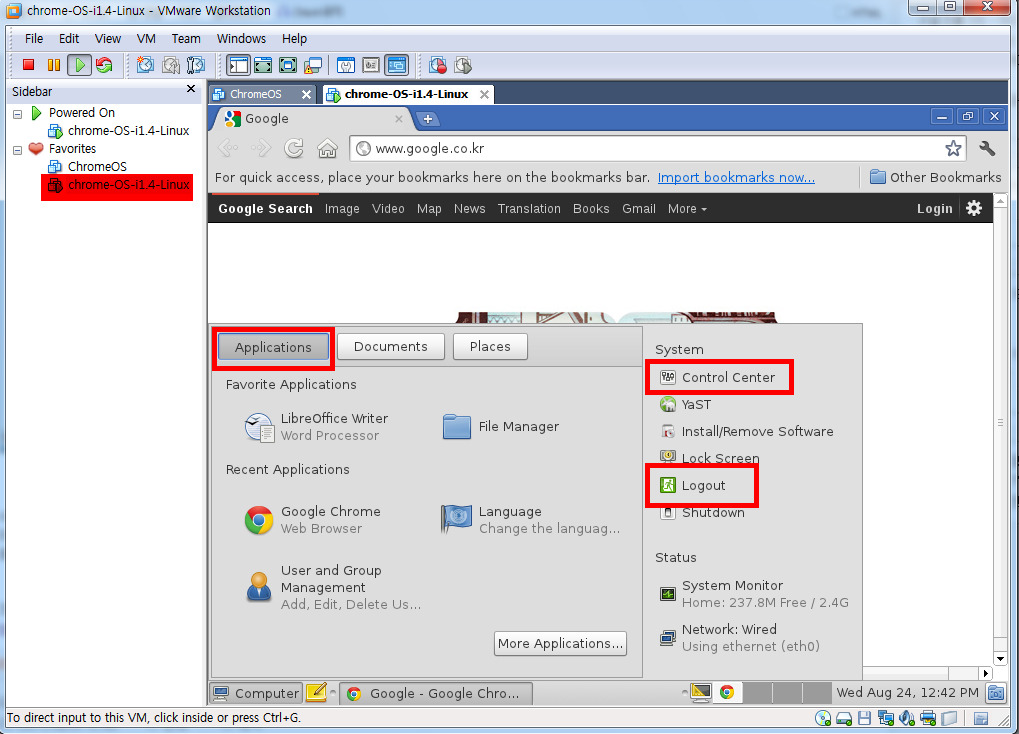Click Chrome's wrench settings icon
The height and width of the screenshot is (734, 1019).
click(987, 148)
